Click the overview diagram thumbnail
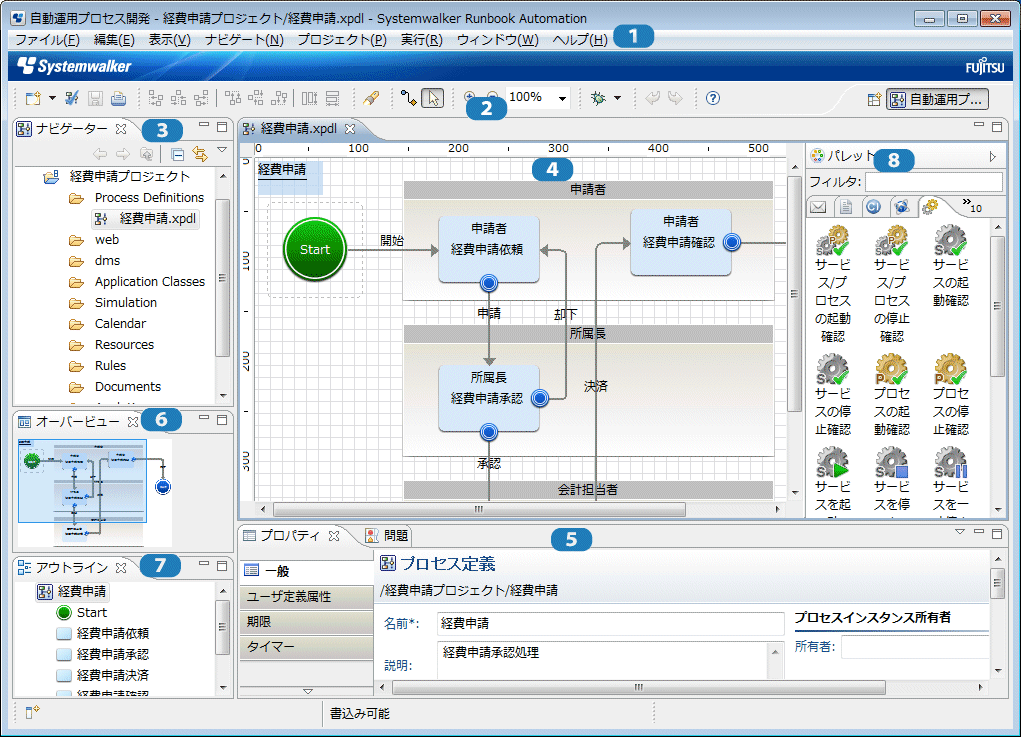The image size is (1021, 737). (x=95, y=493)
